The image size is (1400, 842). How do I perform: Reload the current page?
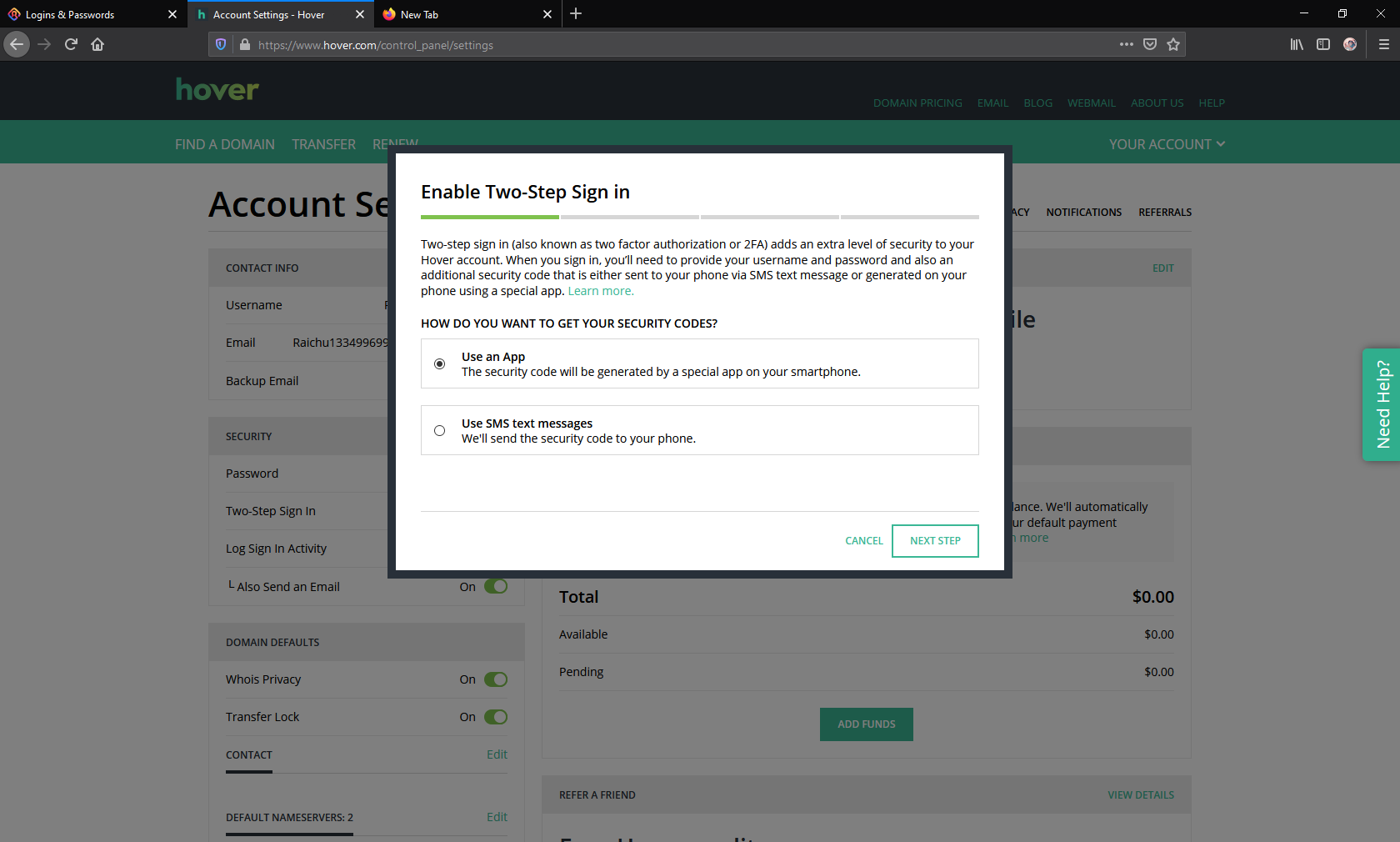(71, 44)
